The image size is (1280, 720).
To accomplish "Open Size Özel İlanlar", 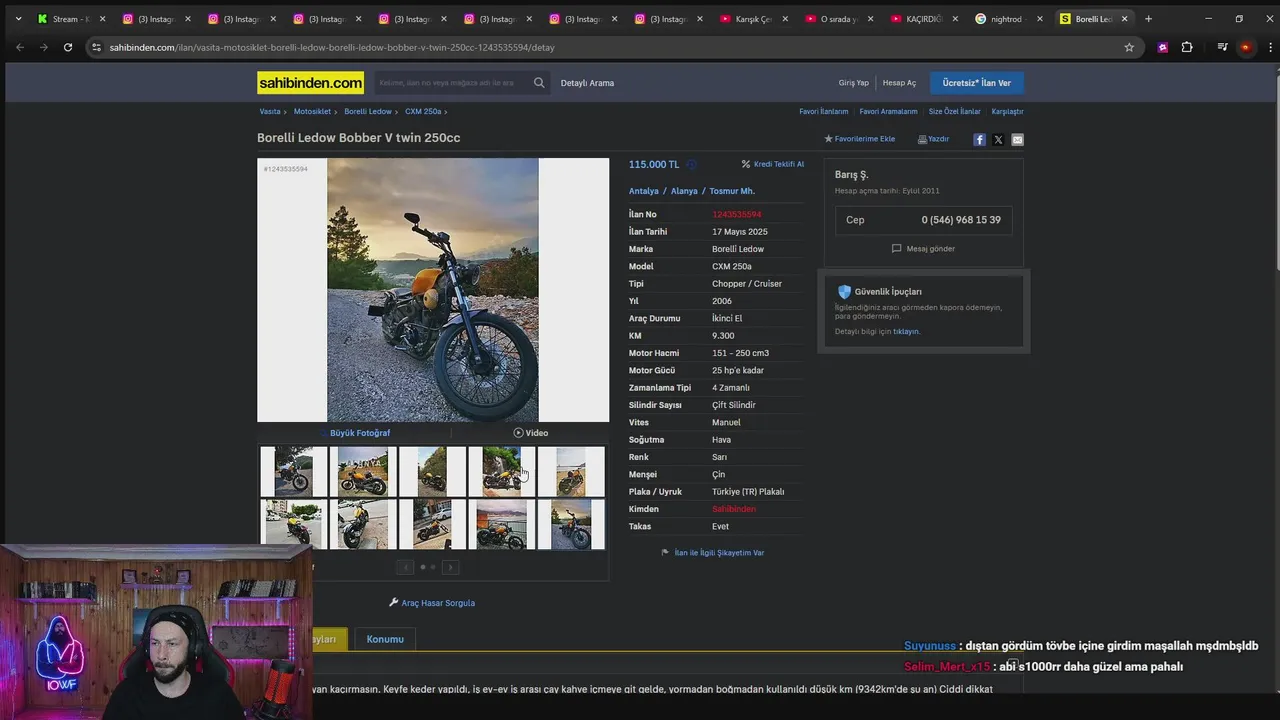I will (x=955, y=112).
